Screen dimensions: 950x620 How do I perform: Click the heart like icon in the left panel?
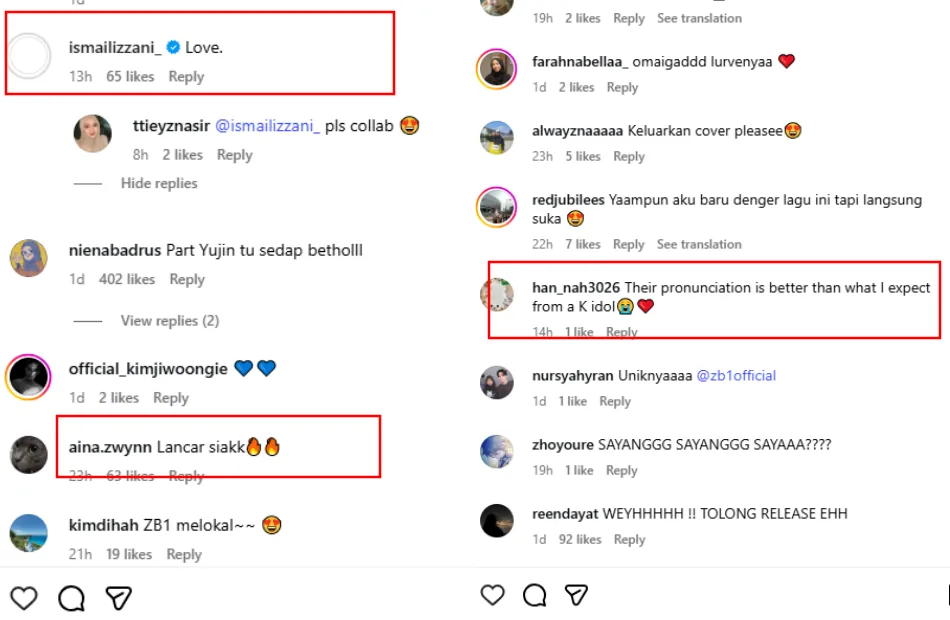[x=23, y=598]
